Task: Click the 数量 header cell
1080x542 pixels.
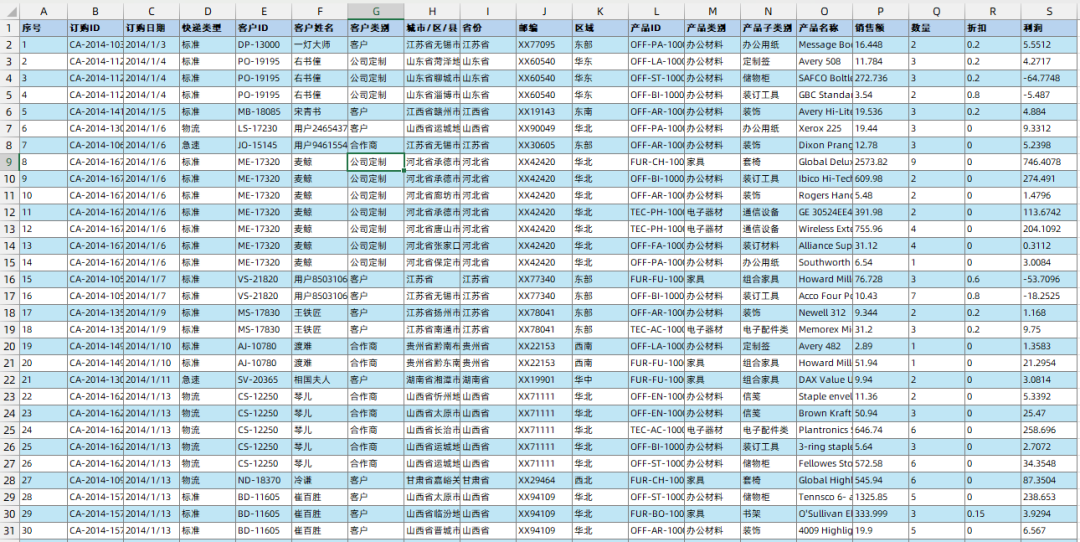Action: [937, 28]
